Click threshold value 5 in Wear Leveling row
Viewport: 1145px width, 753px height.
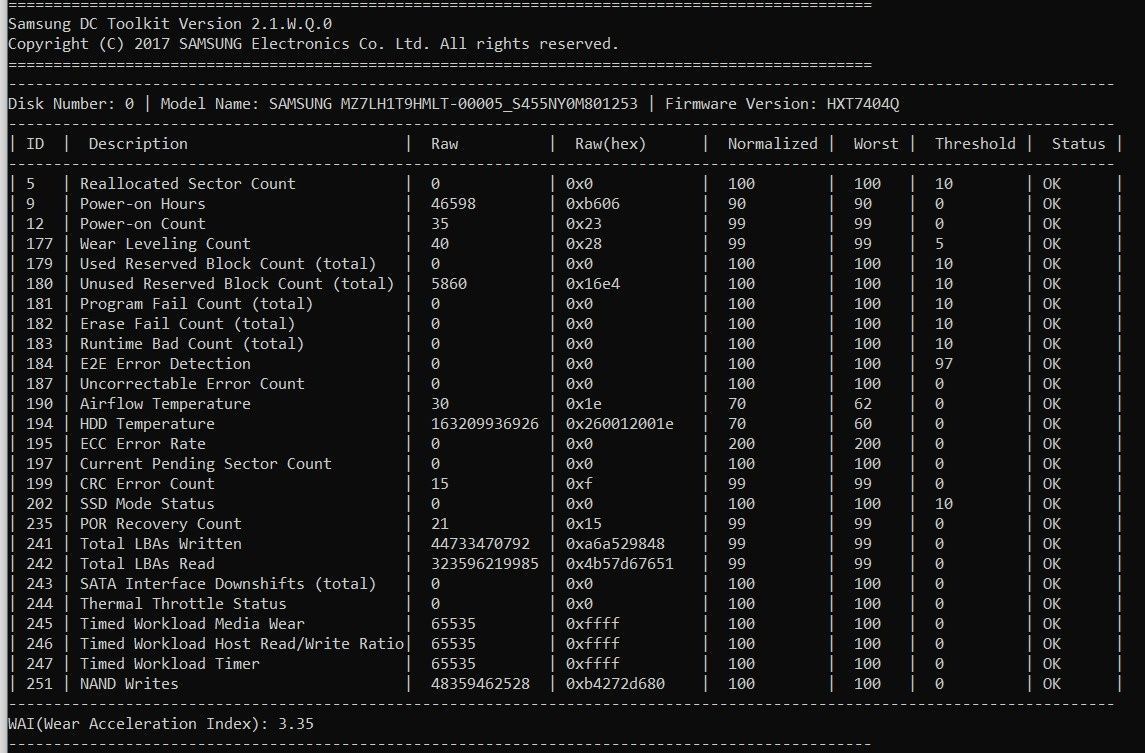pyautogui.click(x=939, y=244)
